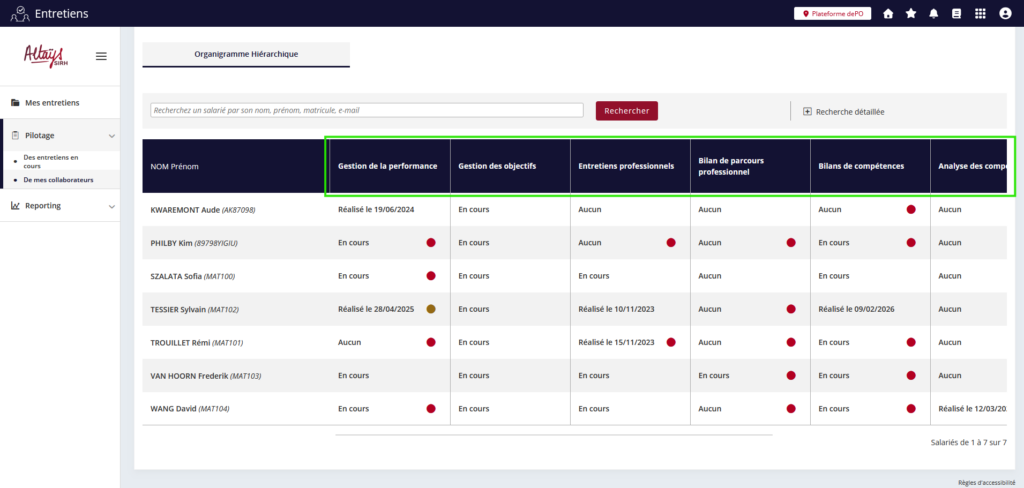Open the applications grid menu
Image resolution: width=1024 pixels, height=488 pixels.
[x=979, y=14]
